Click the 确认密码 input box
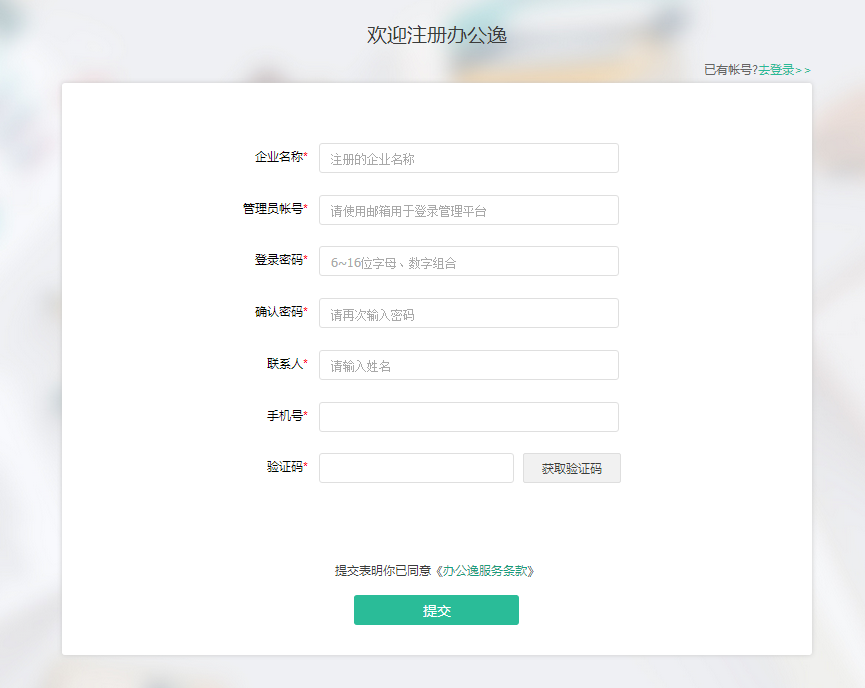 click(468, 313)
